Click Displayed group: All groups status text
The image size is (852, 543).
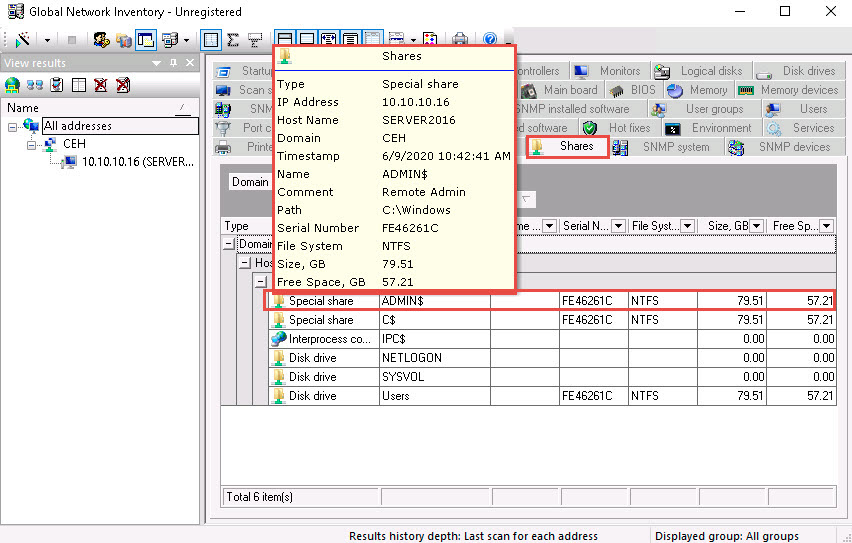726,536
